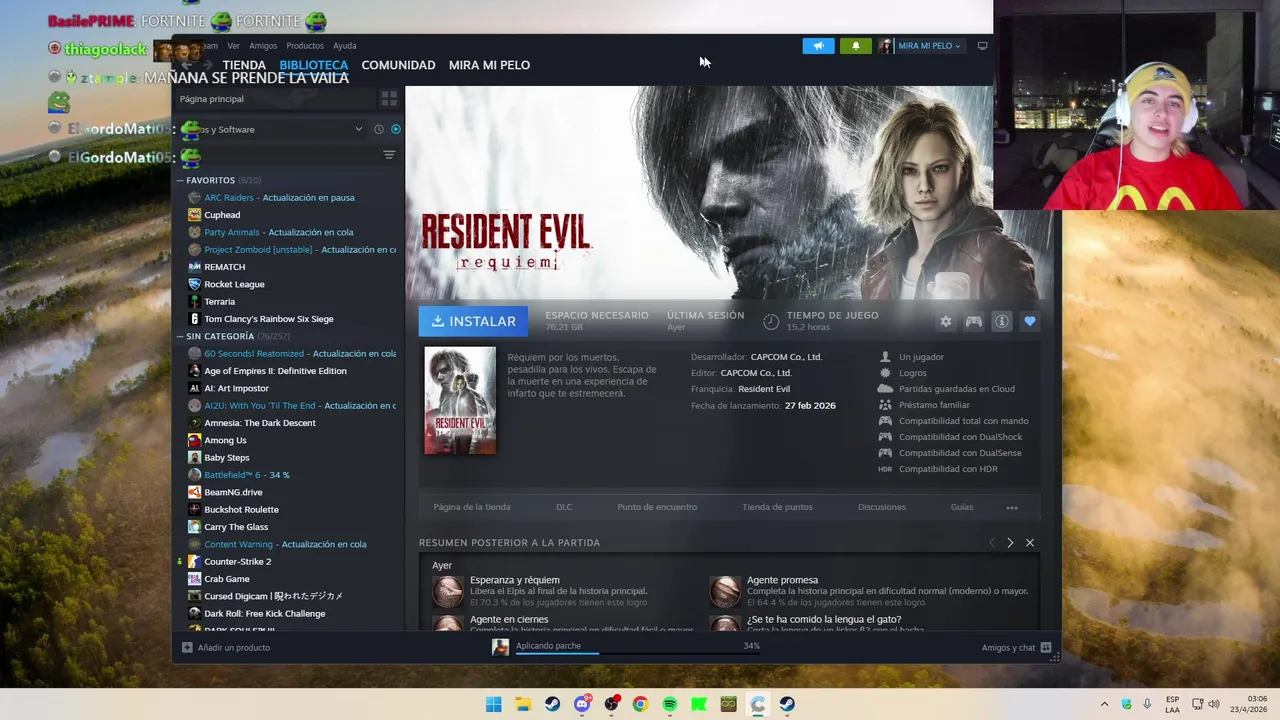The image size is (1280, 720).
Task: Switch to Big Picture mode monitor icon
Action: [982, 46]
